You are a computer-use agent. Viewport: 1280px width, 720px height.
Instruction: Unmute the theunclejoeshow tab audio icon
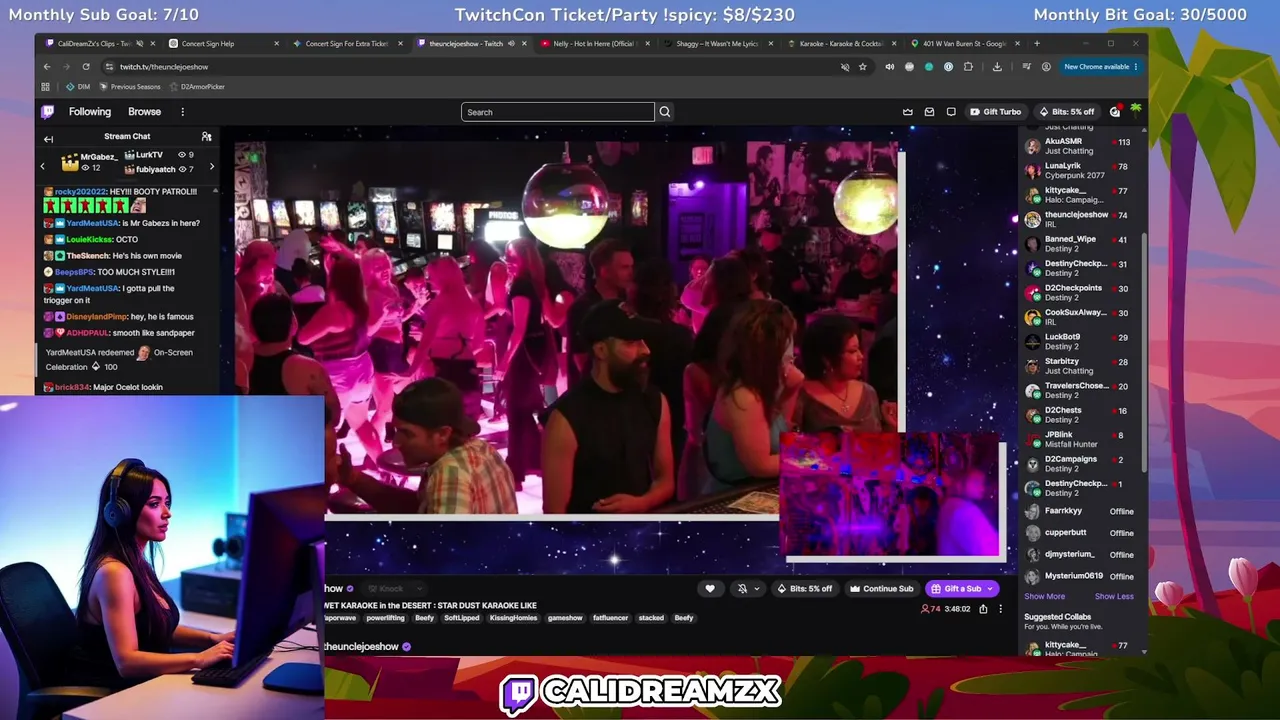[511, 44]
